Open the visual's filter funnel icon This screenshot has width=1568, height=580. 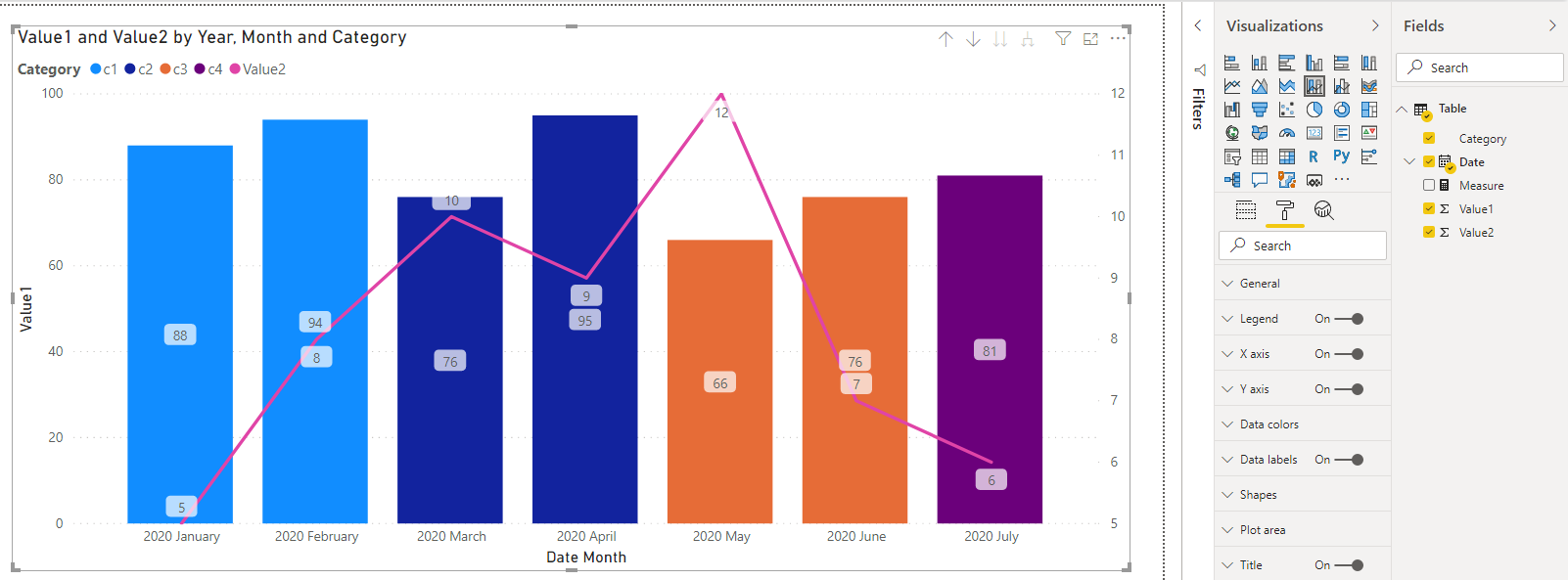[x=1063, y=39]
